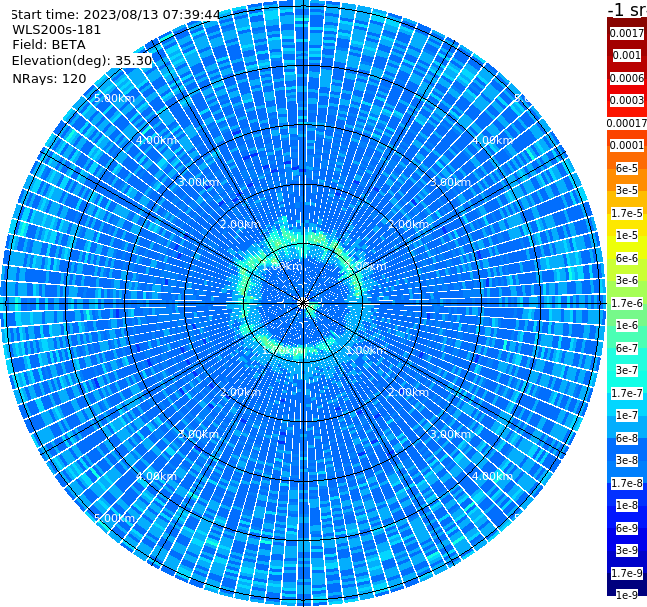Viewport: 647px width, 607px height.
Task: Click the upper-right 3.00km range label
Action: [x=451, y=182]
